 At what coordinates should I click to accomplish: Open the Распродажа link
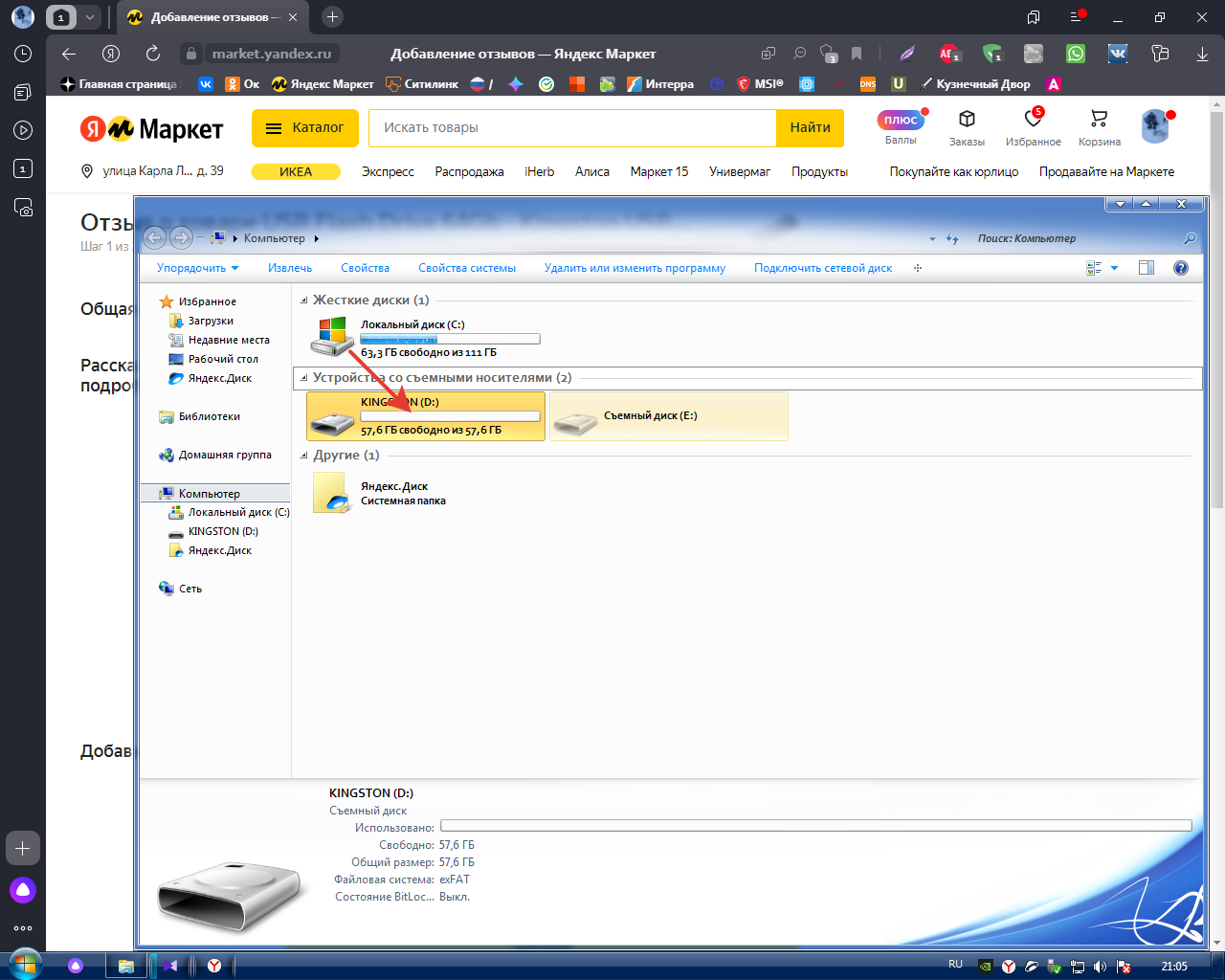(469, 171)
